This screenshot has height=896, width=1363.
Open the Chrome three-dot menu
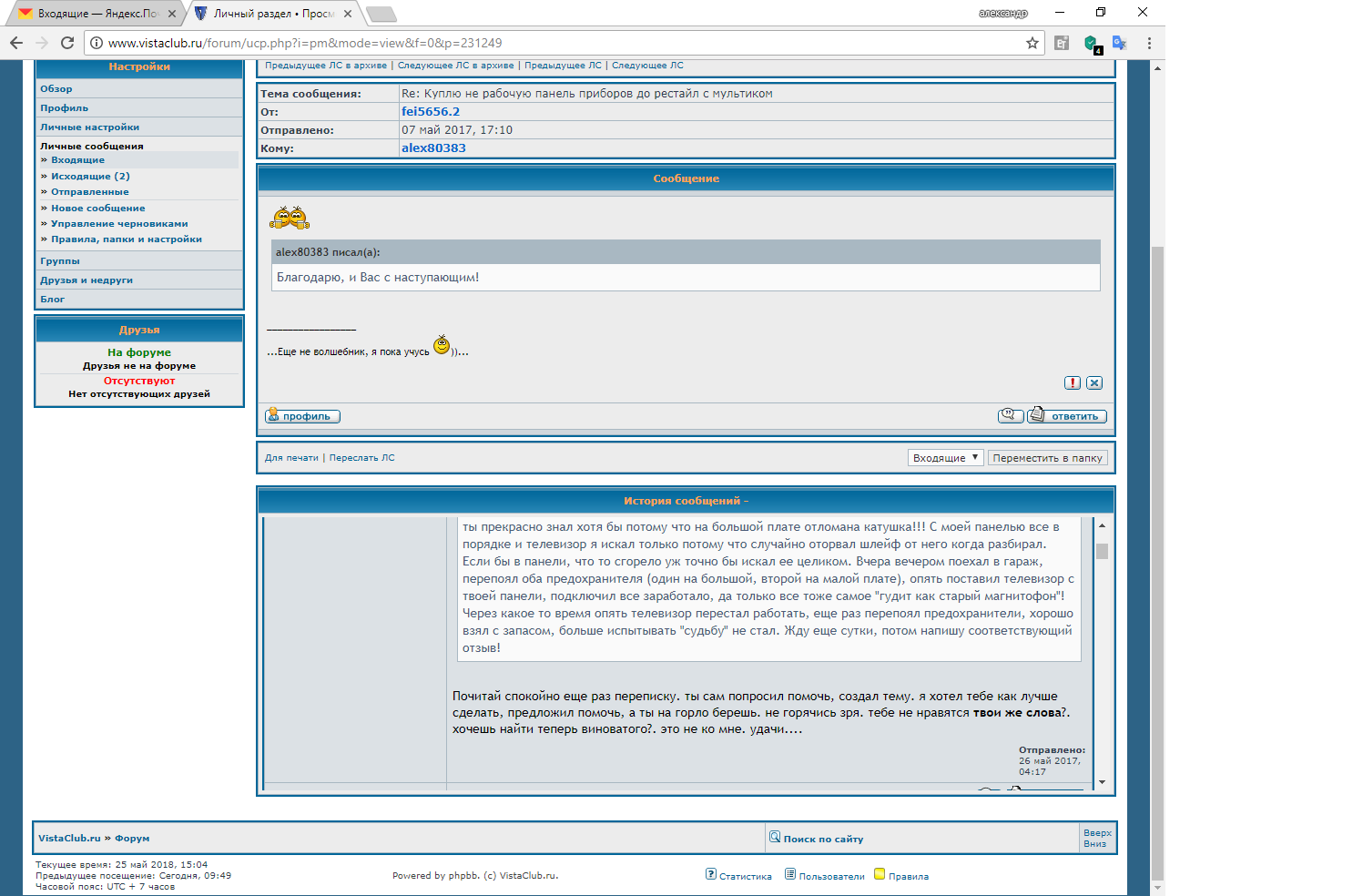tap(1149, 43)
